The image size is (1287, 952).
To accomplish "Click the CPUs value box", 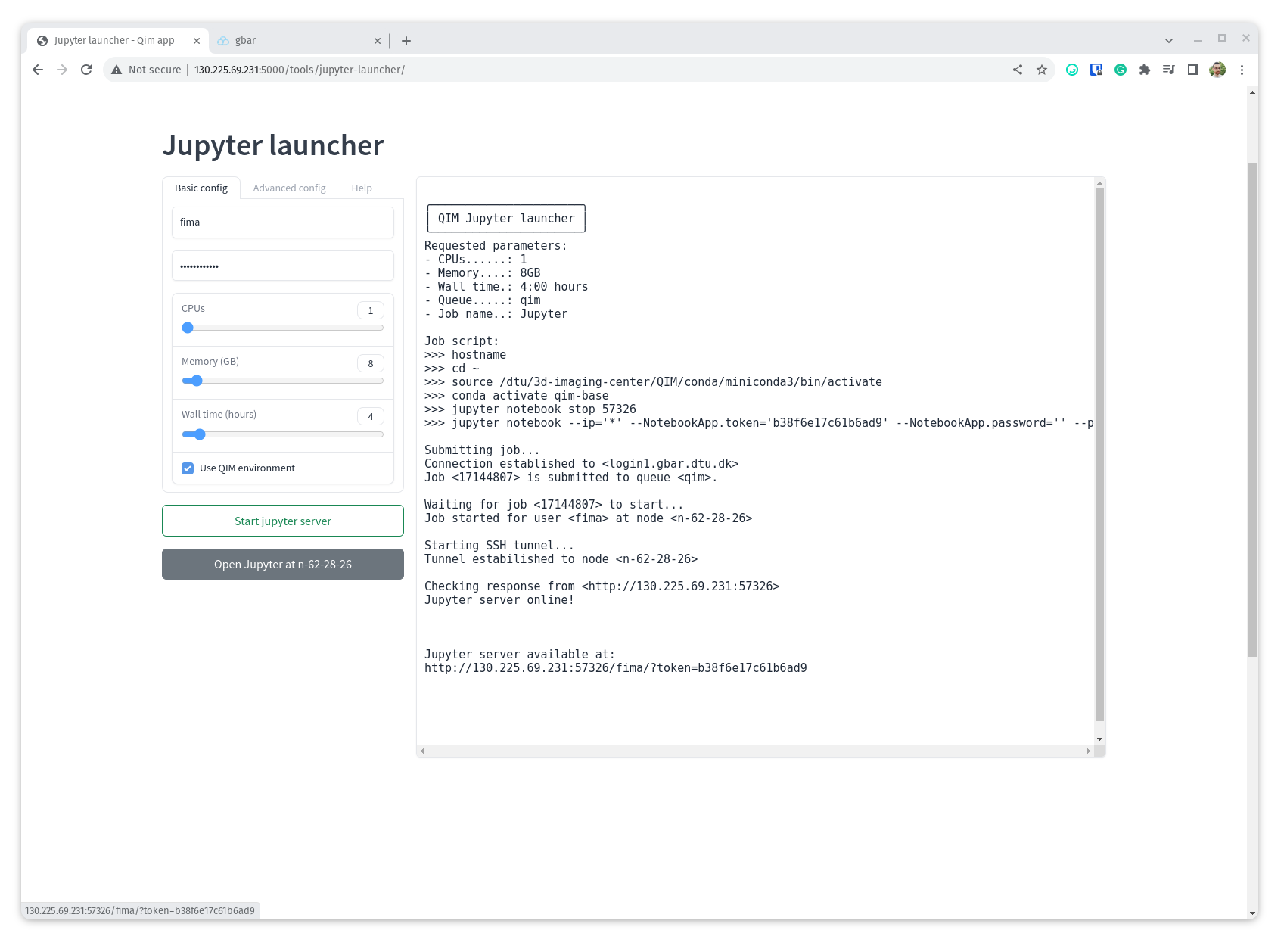I will pyautogui.click(x=371, y=310).
